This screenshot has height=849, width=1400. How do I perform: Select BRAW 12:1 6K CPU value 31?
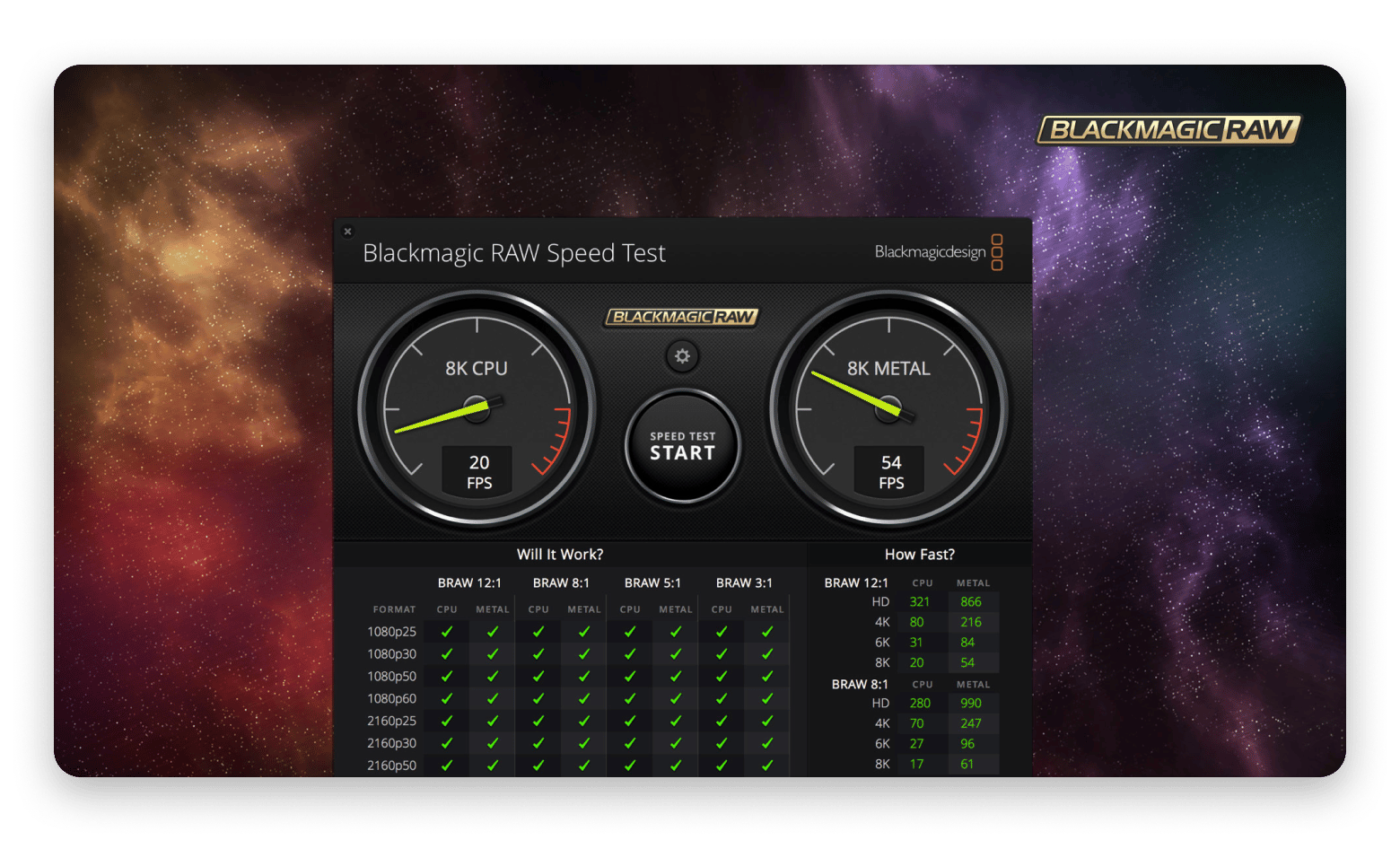click(916, 643)
